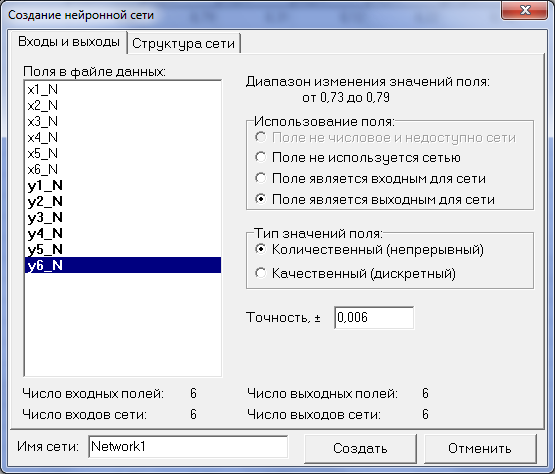Select field y1_N in the list
The height and width of the screenshot is (474, 555).
(123, 185)
